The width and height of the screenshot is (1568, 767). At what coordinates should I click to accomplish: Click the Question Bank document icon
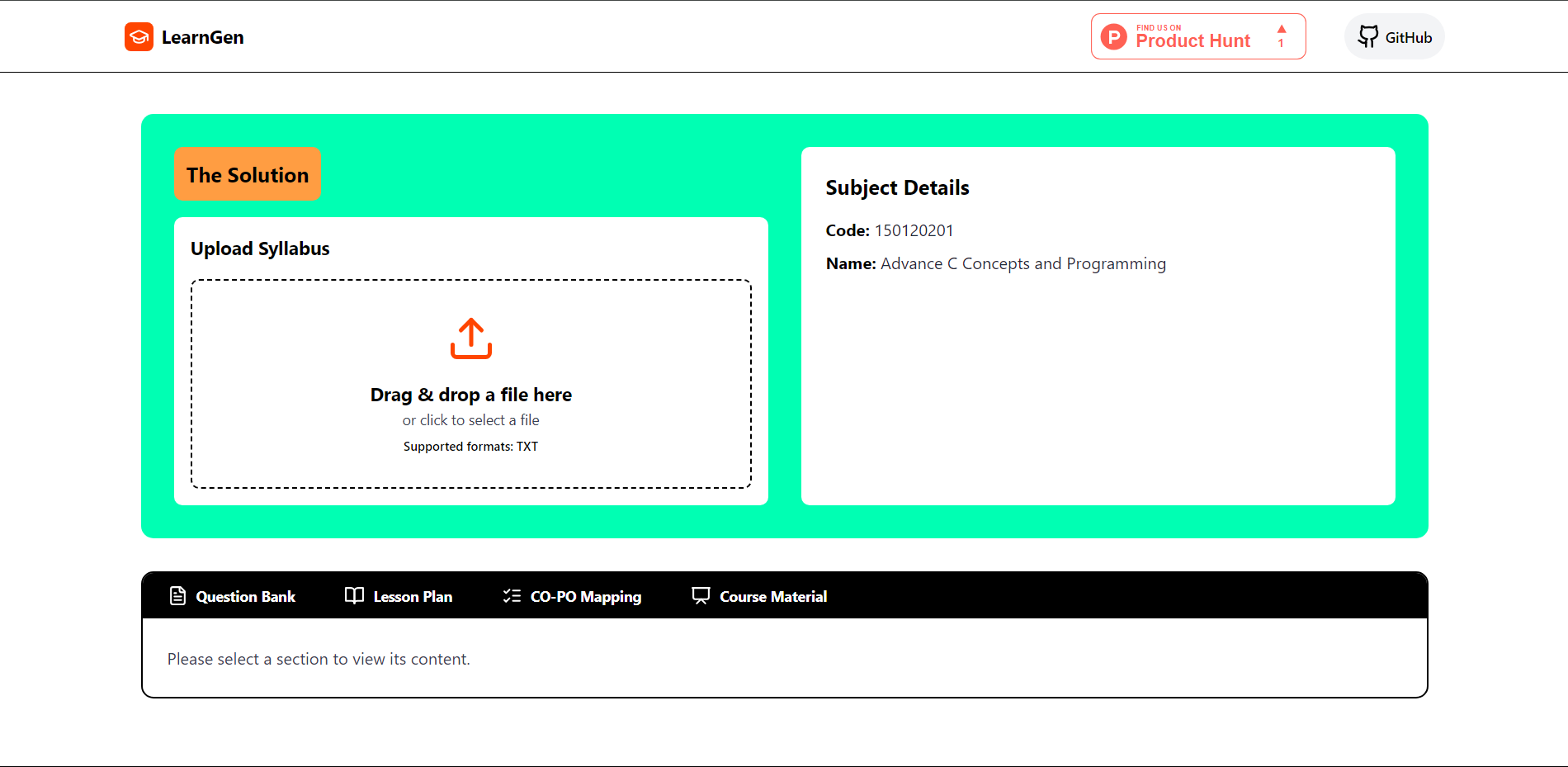(x=177, y=595)
